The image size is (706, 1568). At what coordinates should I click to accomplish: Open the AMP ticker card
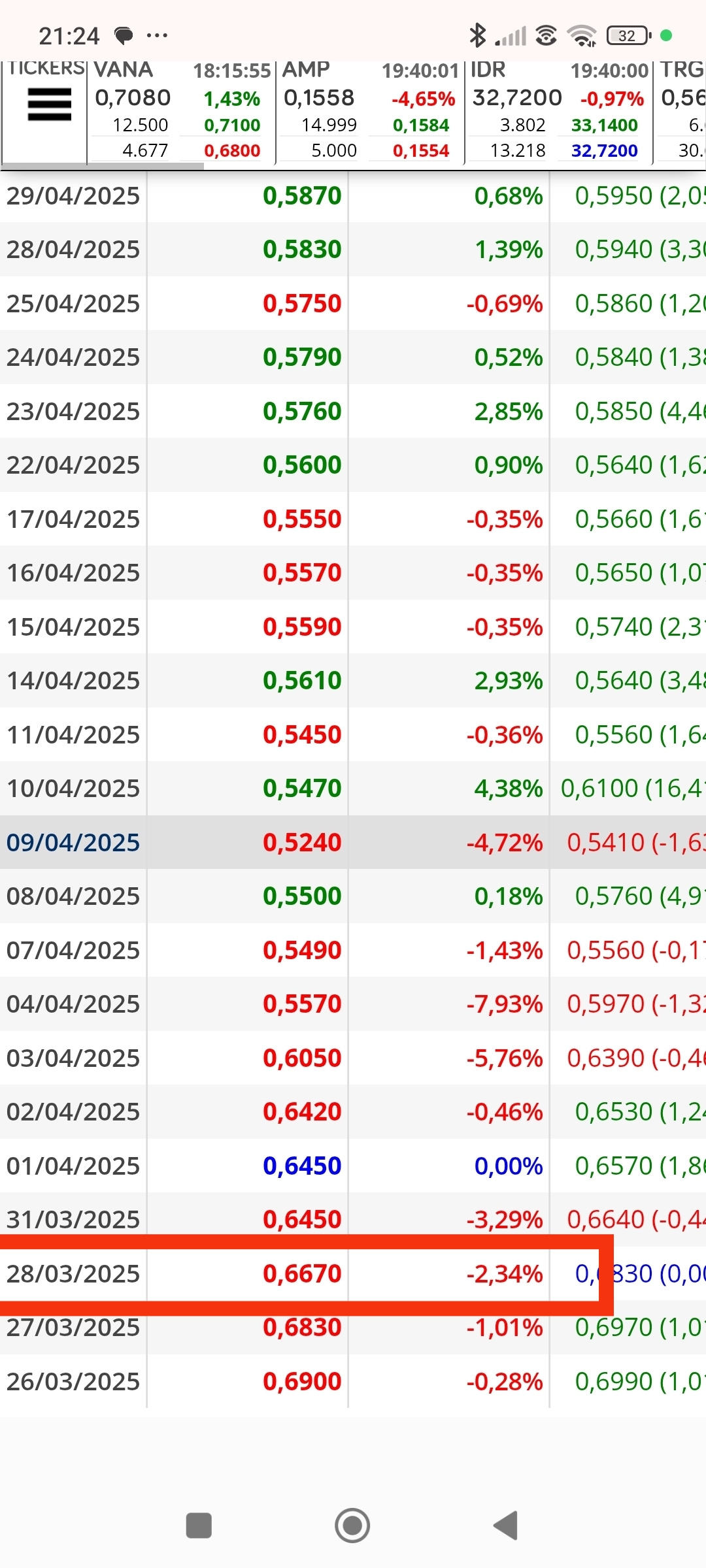tap(370, 111)
